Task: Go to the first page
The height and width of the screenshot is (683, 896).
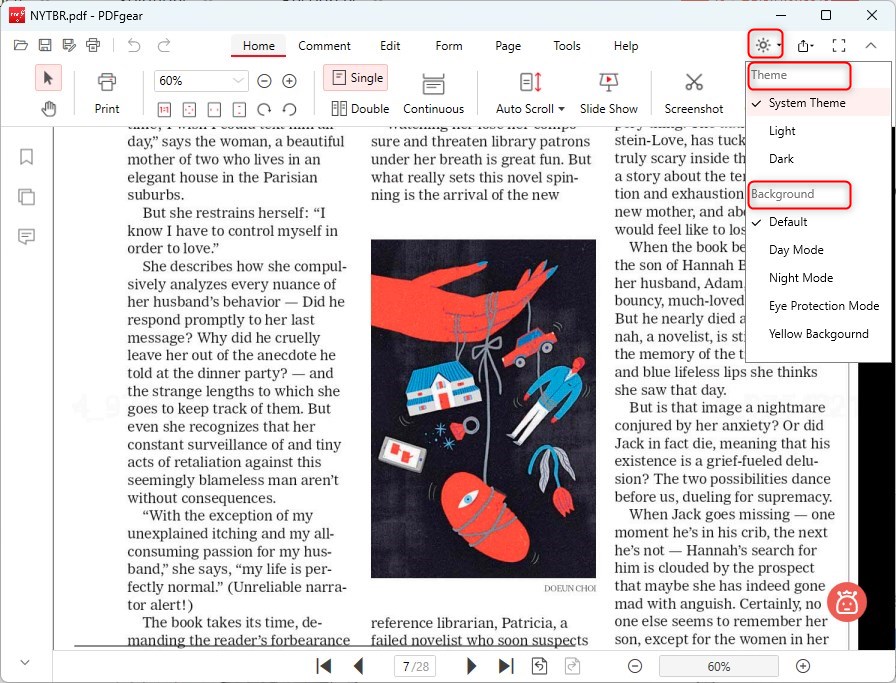Action: tap(323, 666)
